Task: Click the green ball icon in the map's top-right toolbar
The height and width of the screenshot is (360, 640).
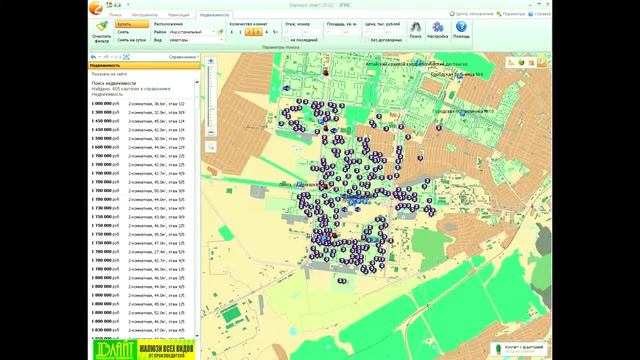Action: (x=521, y=62)
